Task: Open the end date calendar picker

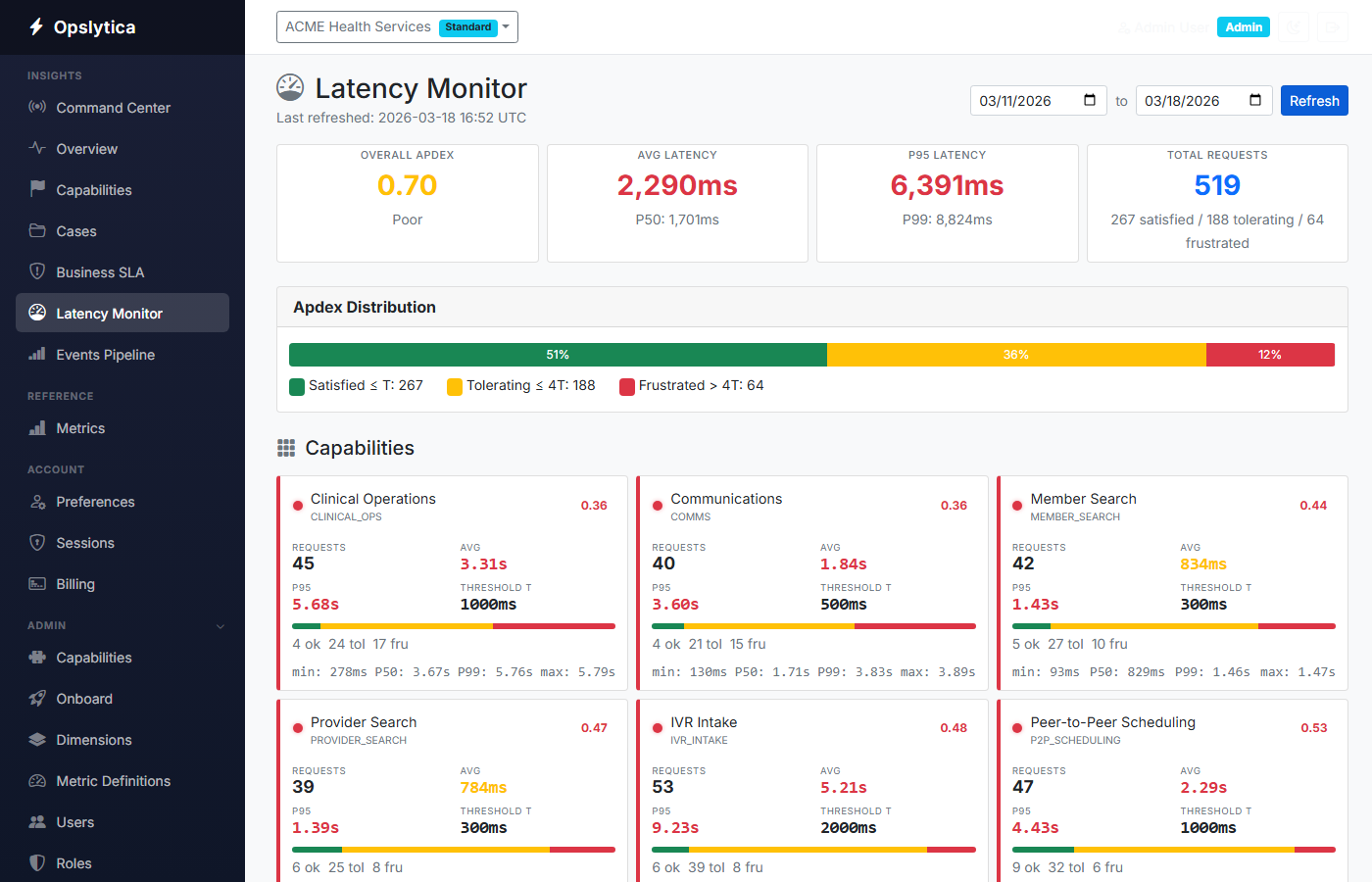Action: pyautogui.click(x=1257, y=100)
